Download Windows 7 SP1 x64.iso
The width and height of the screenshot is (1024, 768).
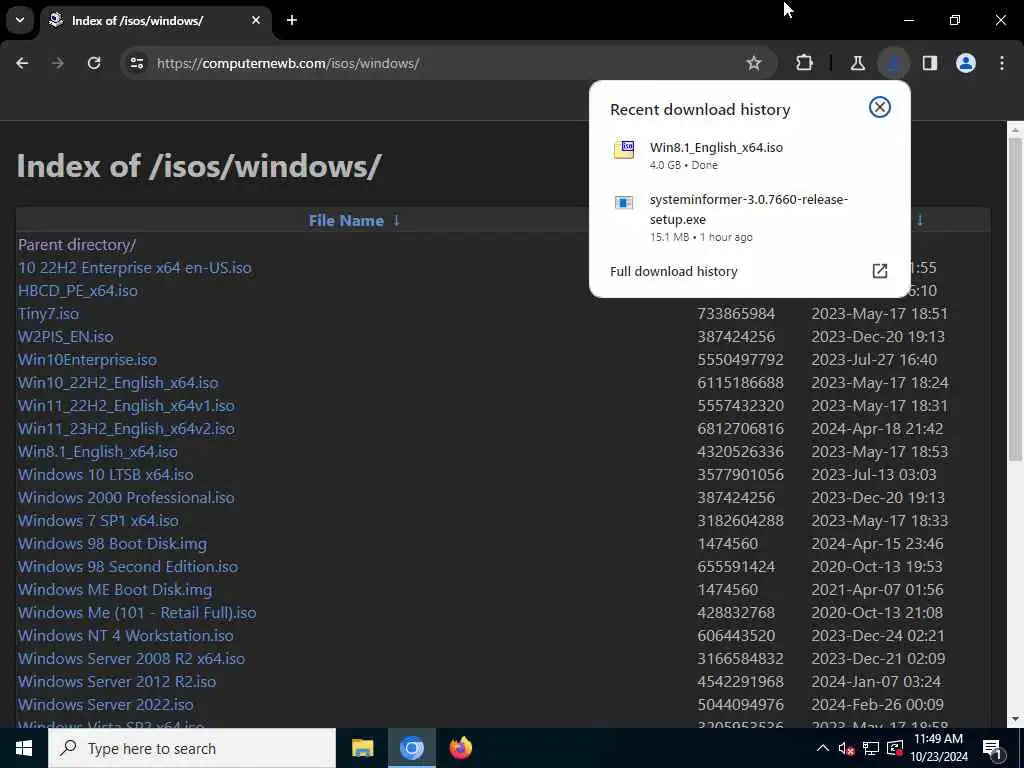click(99, 520)
